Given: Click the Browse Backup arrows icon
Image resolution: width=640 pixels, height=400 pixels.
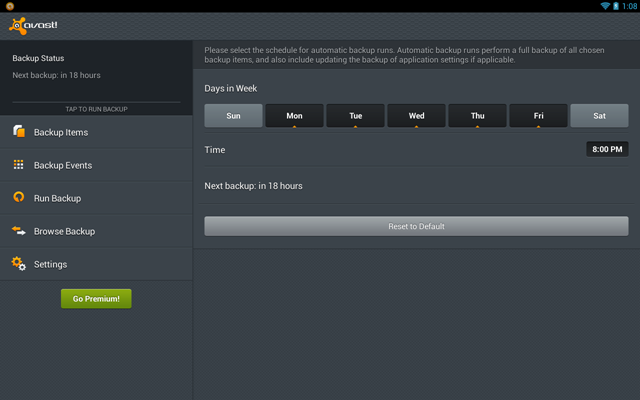Looking at the screenshot, I should (19, 231).
